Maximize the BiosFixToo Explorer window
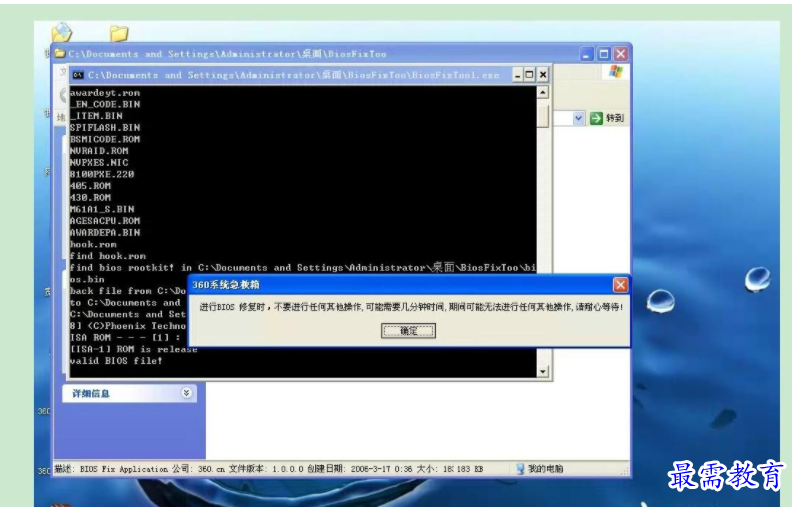Screen dimensions: 792x507 click(604, 54)
